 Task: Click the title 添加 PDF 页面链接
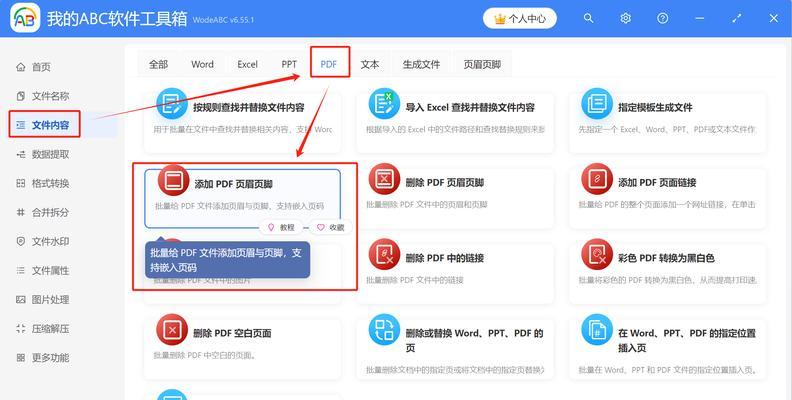tap(657, 183)
